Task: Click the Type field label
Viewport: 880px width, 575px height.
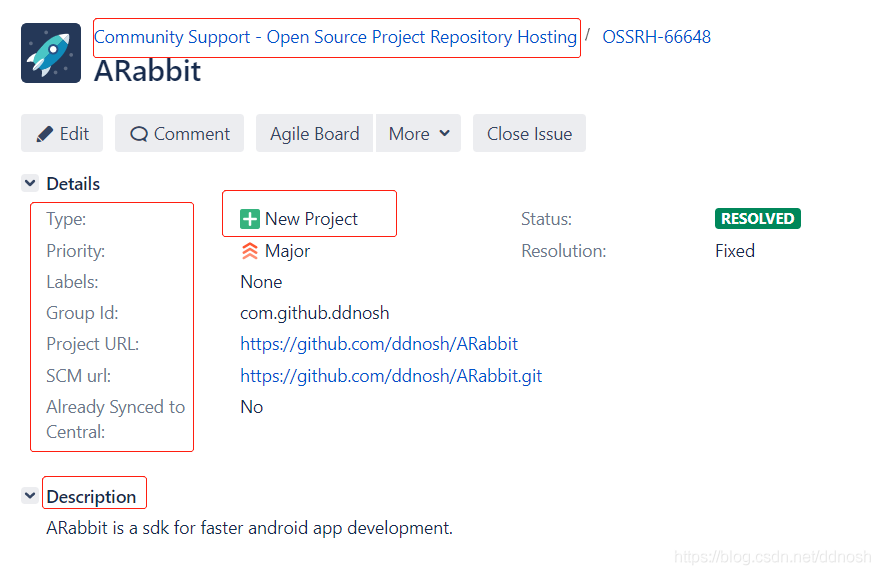Action: point(66,219)
